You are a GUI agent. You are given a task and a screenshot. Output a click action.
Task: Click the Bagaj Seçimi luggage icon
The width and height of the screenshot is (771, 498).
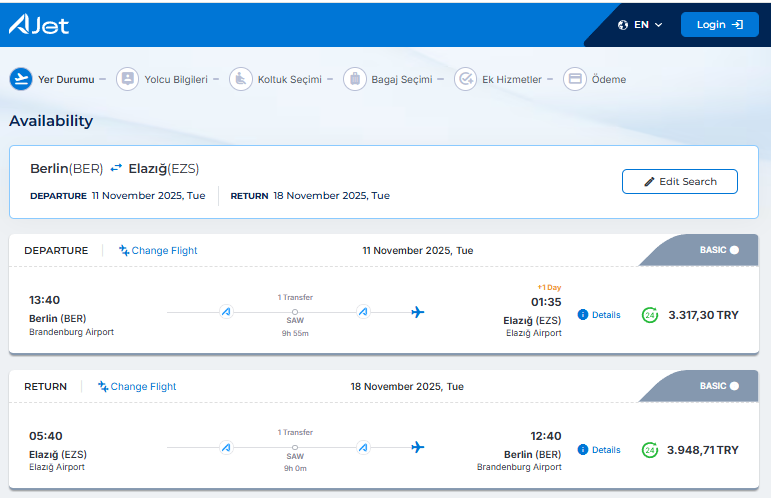pyautogui.click(x=355, y=79)
